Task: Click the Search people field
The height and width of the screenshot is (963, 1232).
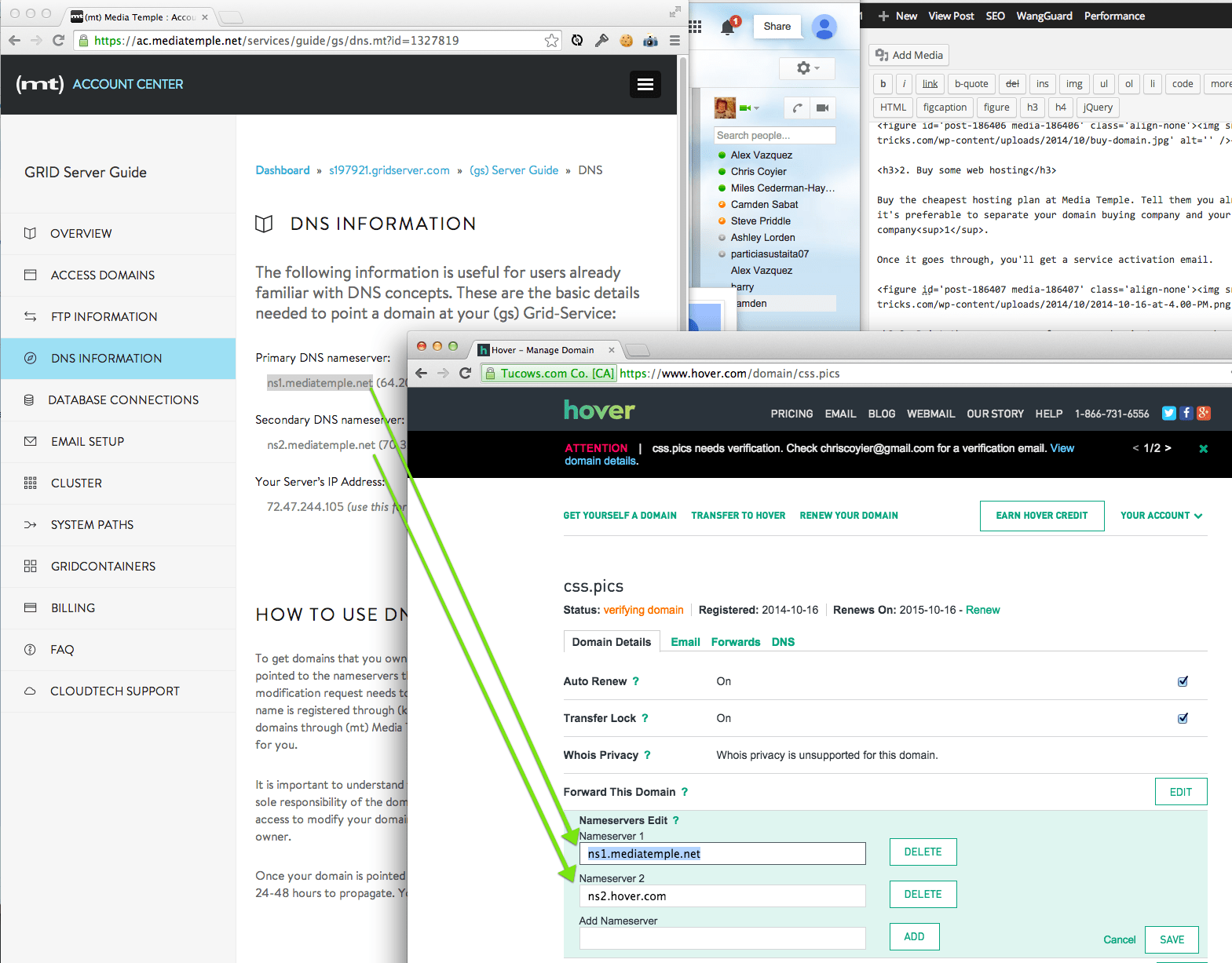Action: 774,135
